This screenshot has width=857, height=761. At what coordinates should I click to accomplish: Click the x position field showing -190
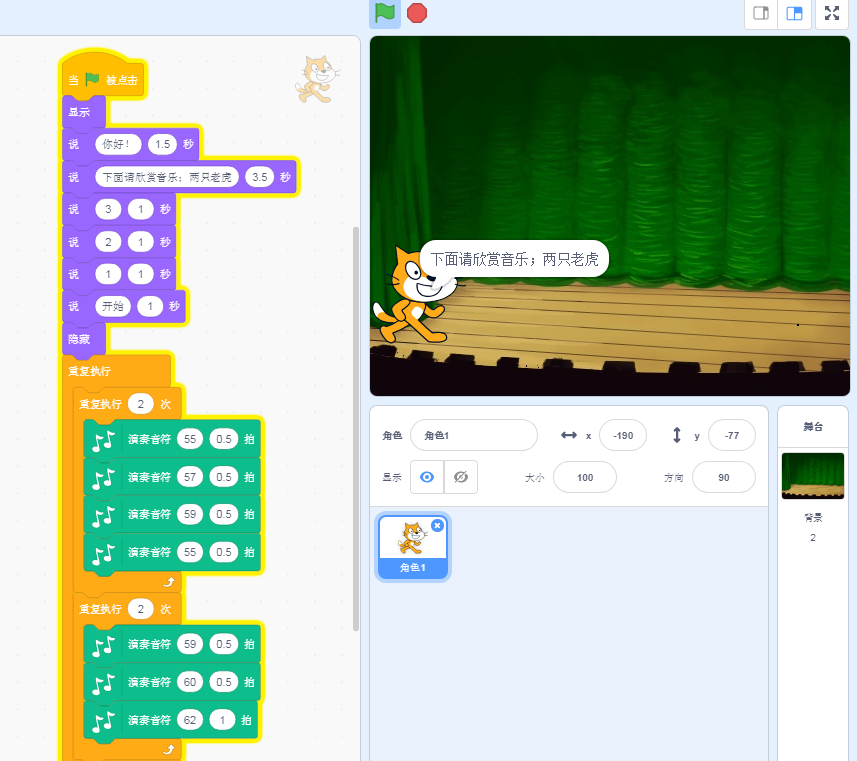(623, 435)
